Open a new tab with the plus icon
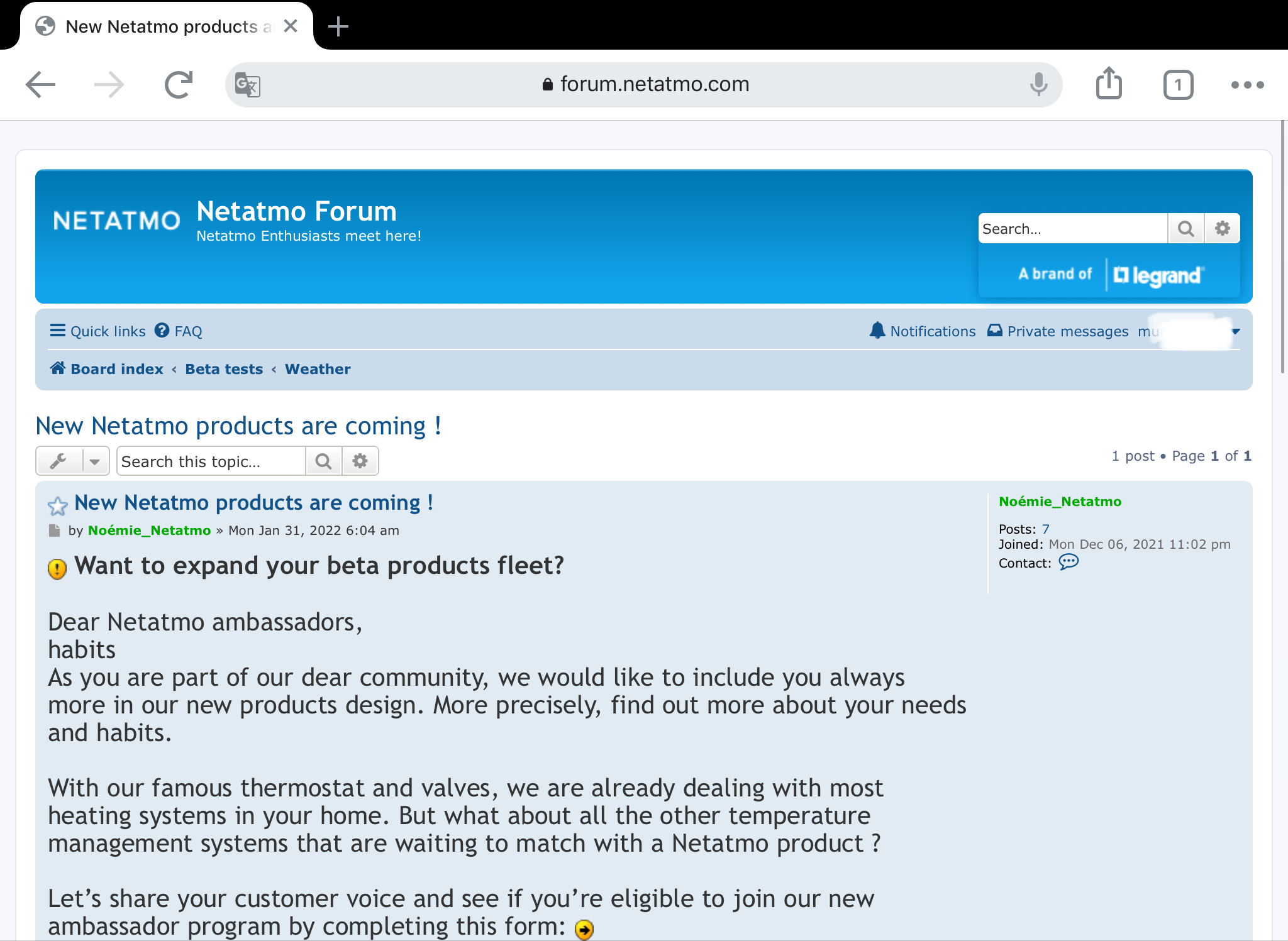 click(x=338, y=26)
